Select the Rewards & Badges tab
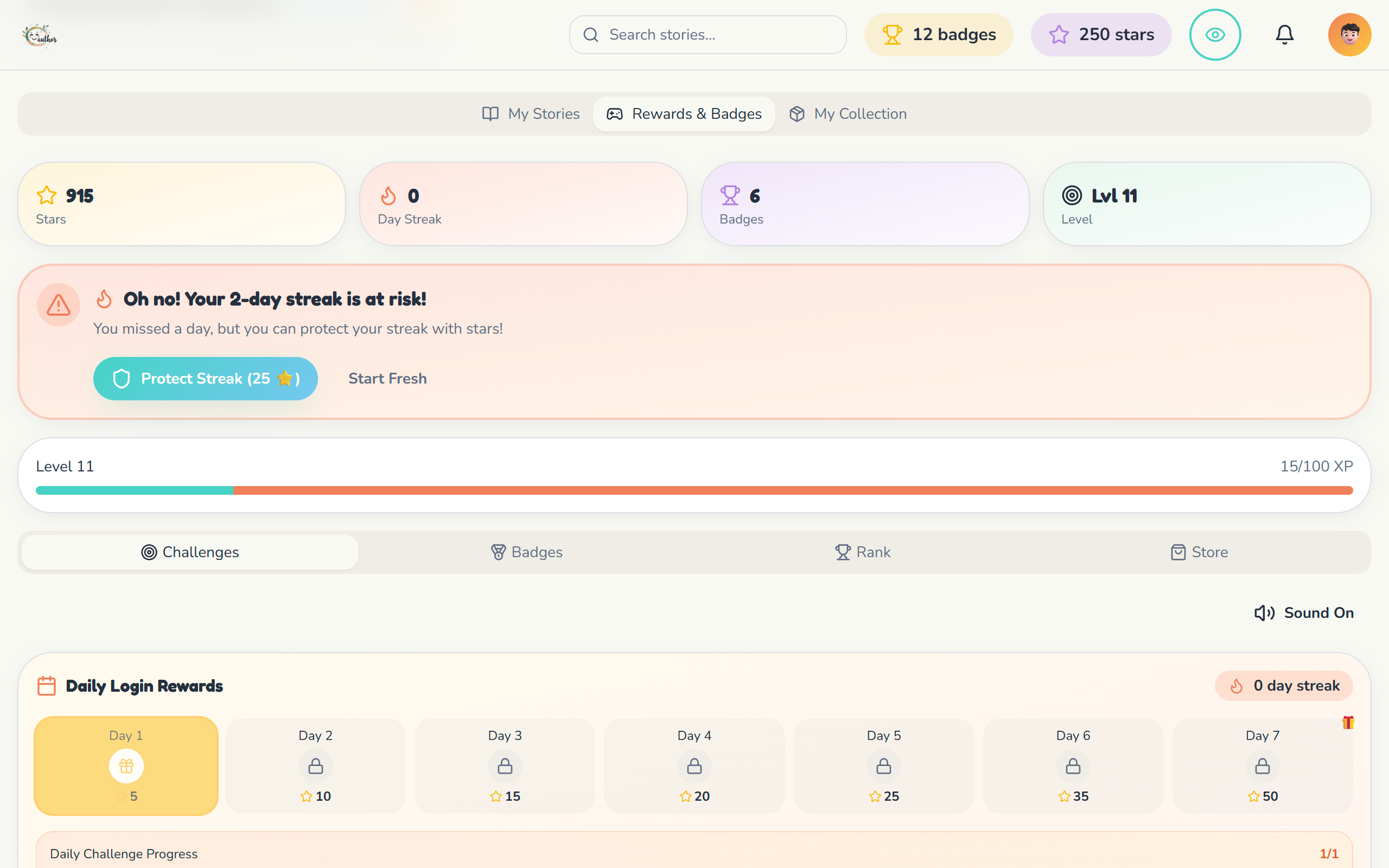Viewport: 1389px width, 868px height. 684,114
